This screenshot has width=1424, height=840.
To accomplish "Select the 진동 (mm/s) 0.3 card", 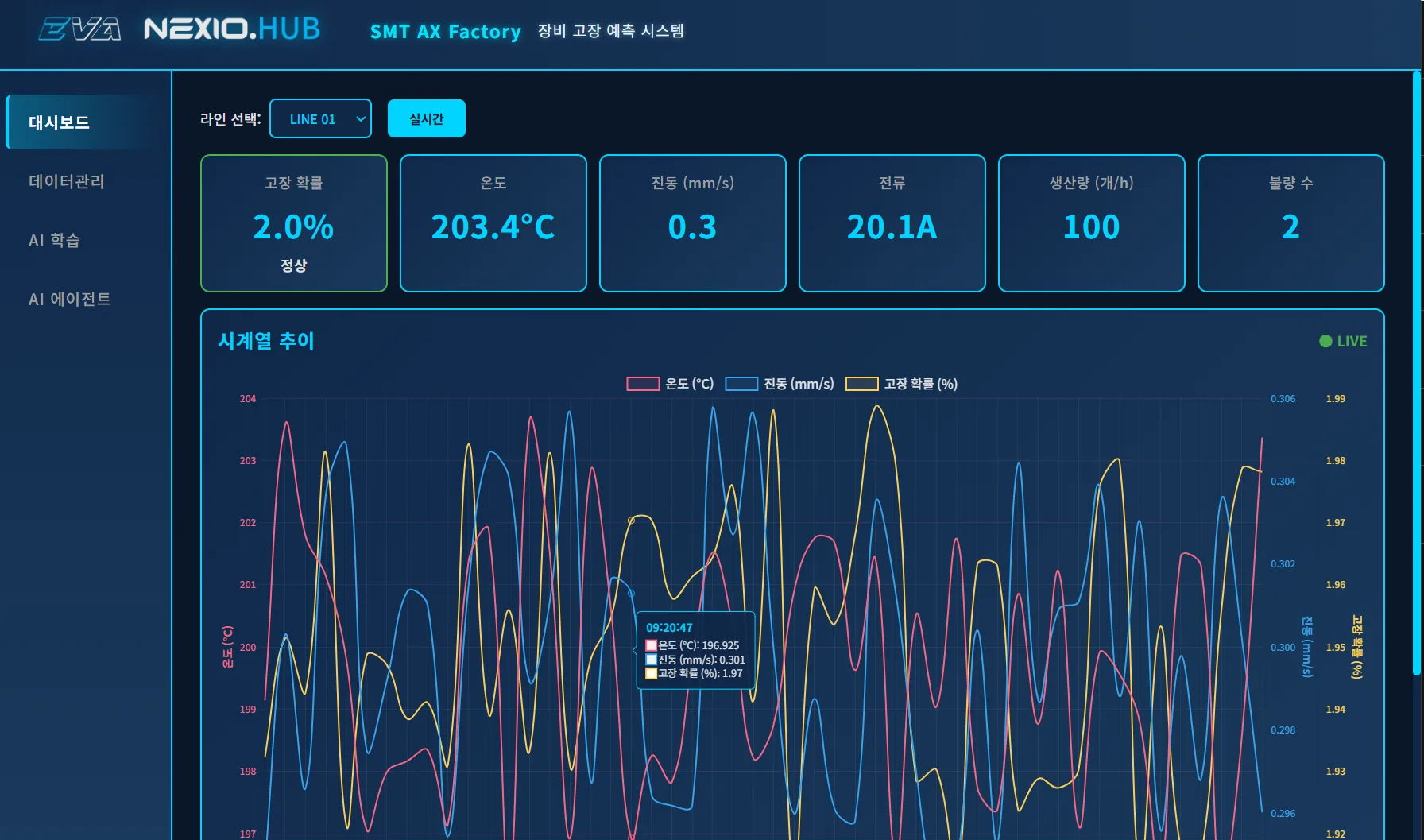I will [693, 223].
